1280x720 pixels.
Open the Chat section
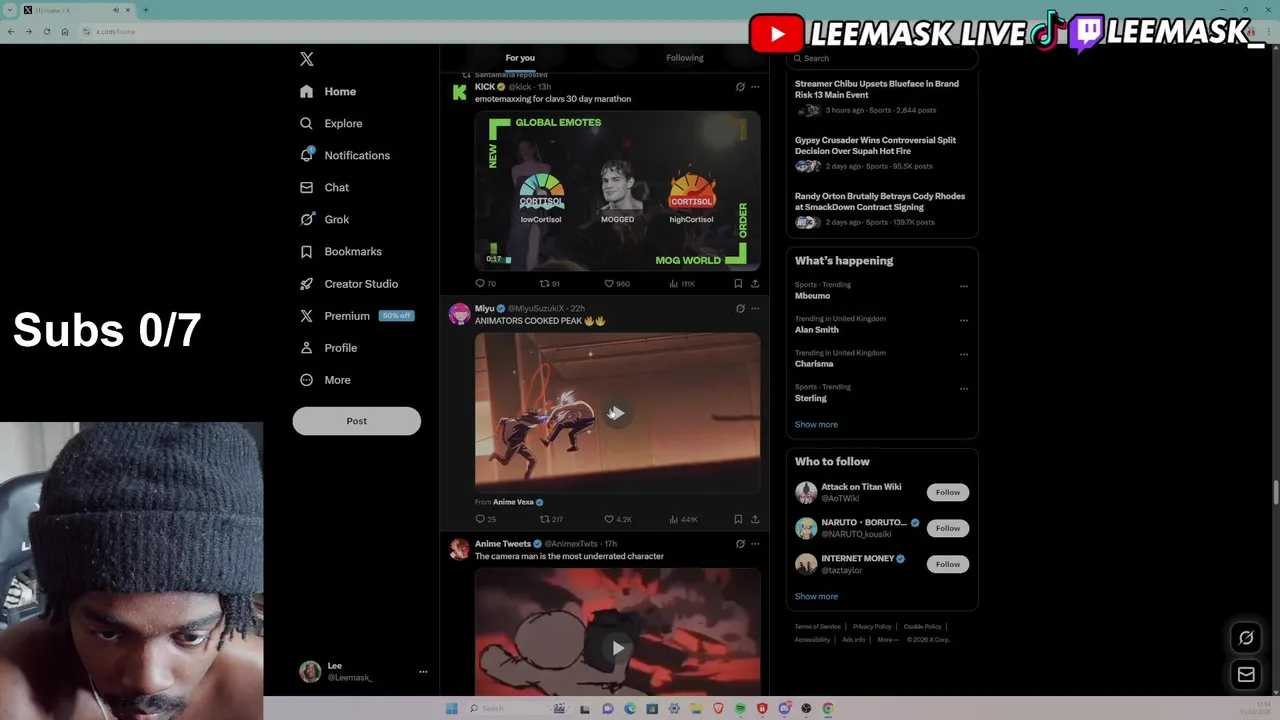(324, 187)
